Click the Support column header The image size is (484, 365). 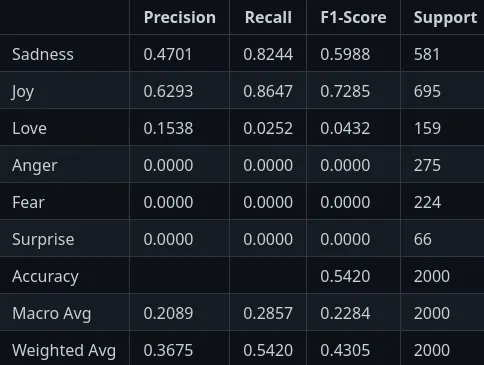pyautogui.click(x=445, y=17)
